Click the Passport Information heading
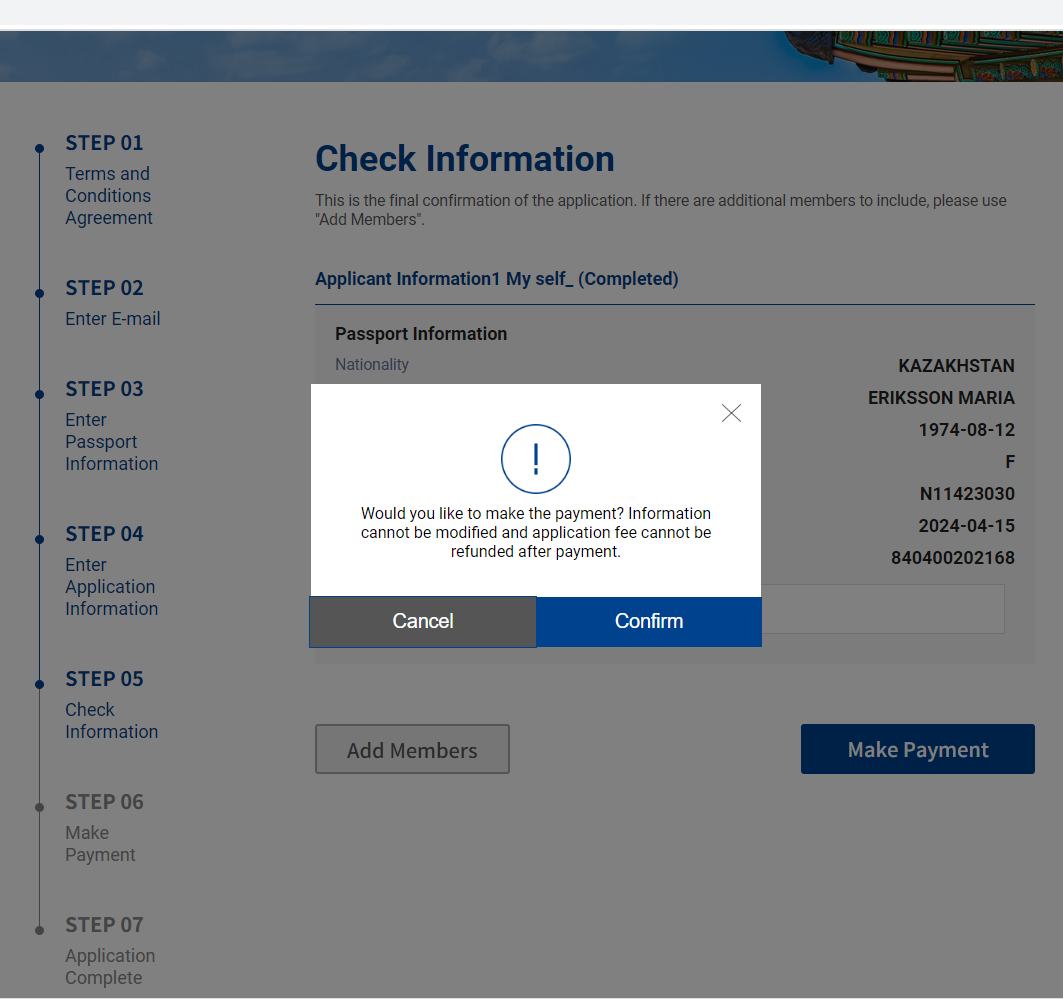 point(421,334)
